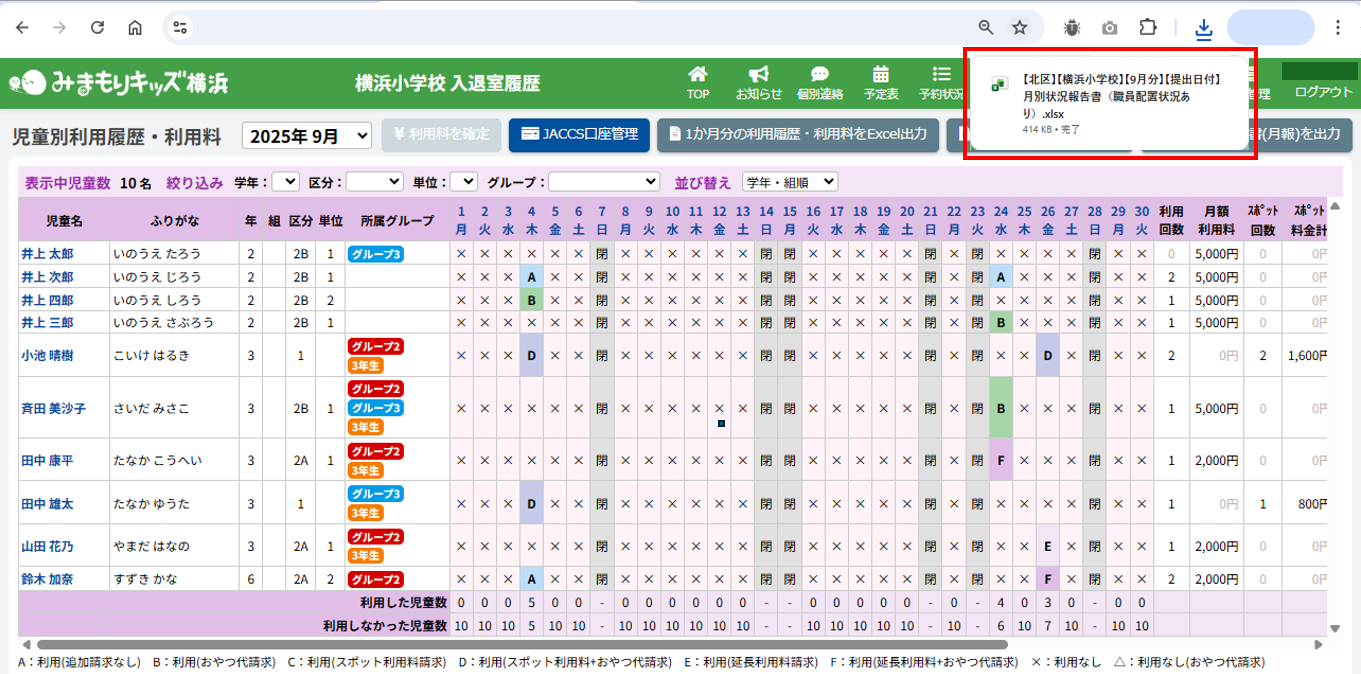
Task: Click the zoom magnifier in address bar
Action: tap(986, 28)
